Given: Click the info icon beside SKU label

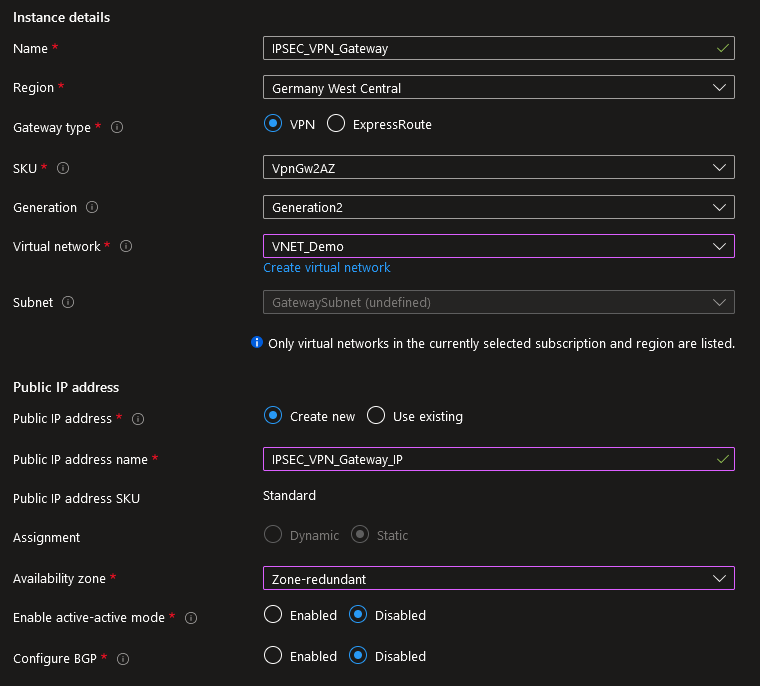Looking at the screenshot, I should 63,168.
